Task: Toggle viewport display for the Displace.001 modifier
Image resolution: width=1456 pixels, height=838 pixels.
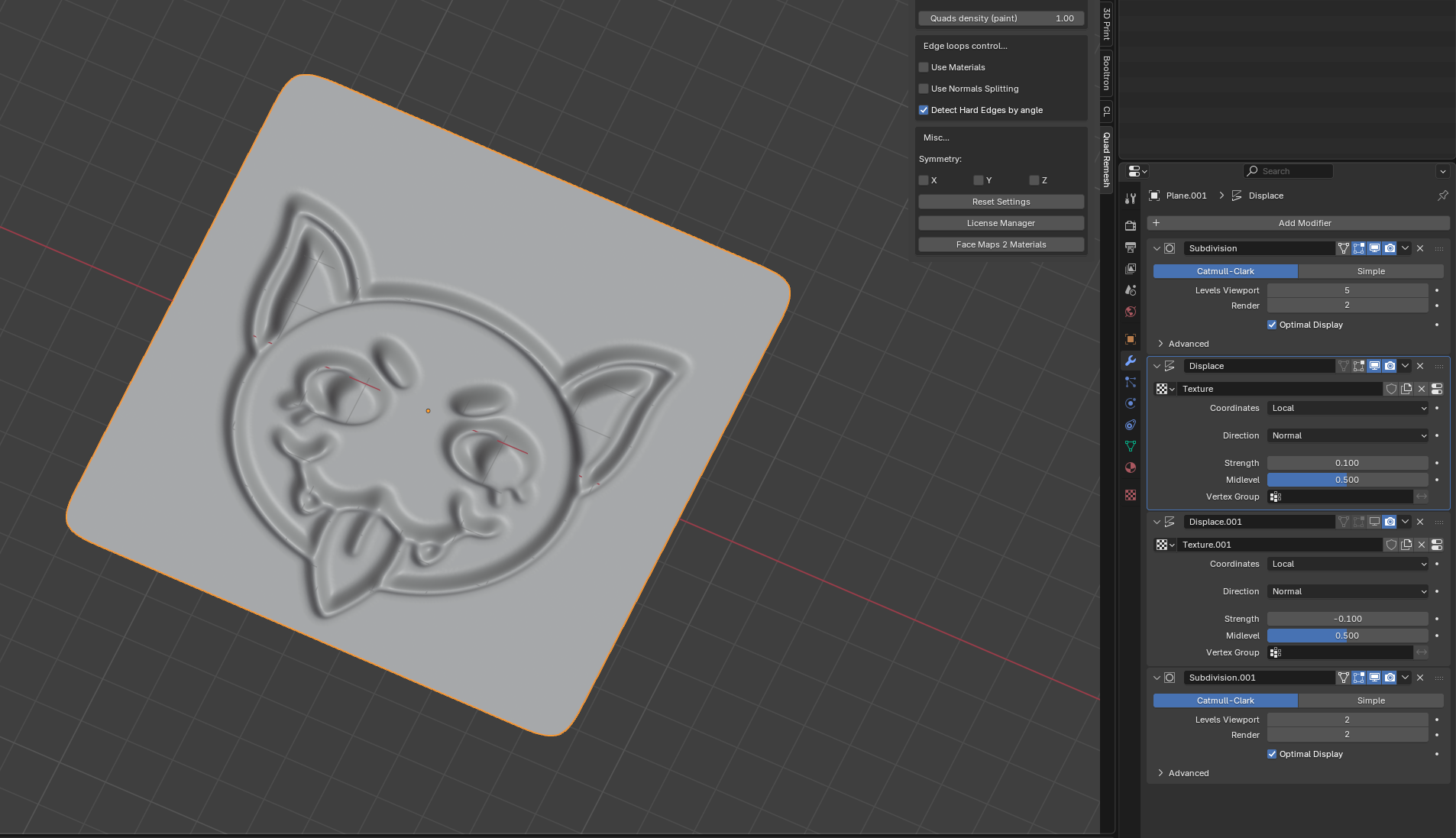Action: pos(1374,522)
